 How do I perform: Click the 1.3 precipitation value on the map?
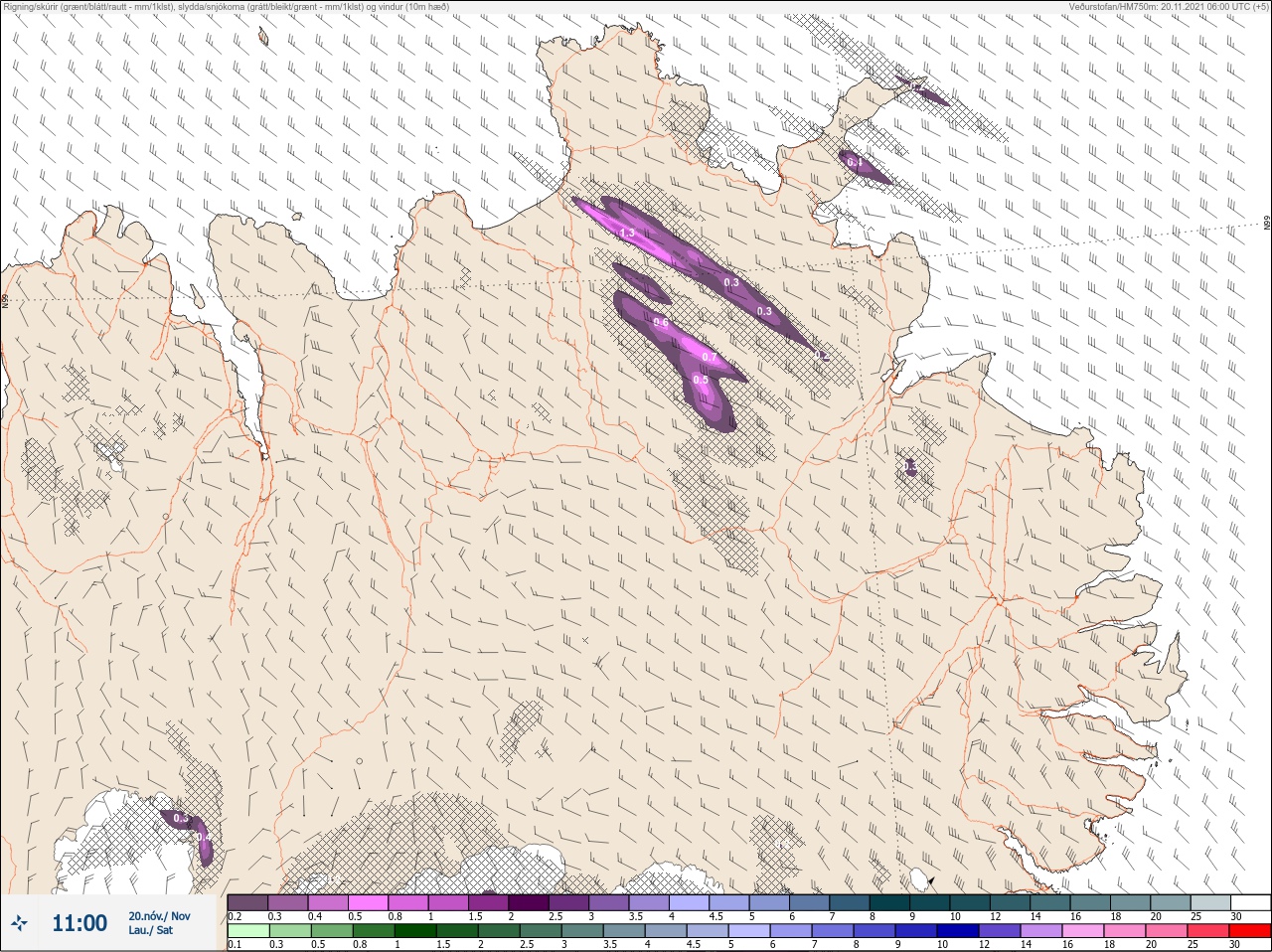click(627, 233)
